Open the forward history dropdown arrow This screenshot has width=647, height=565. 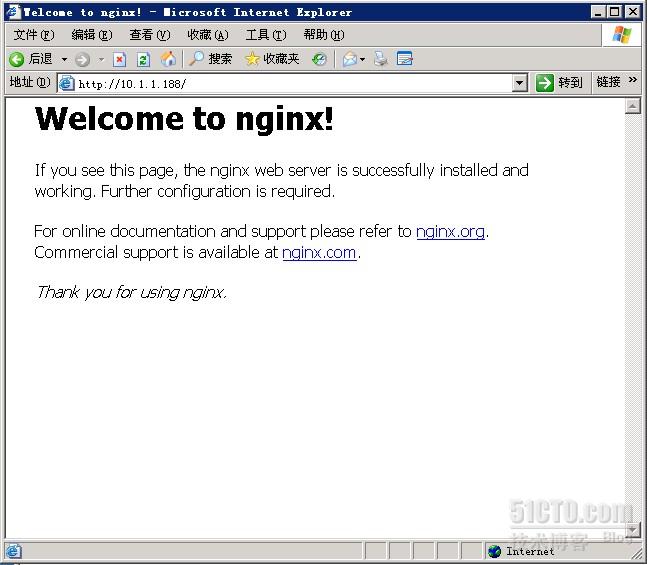tap(101, 60)
